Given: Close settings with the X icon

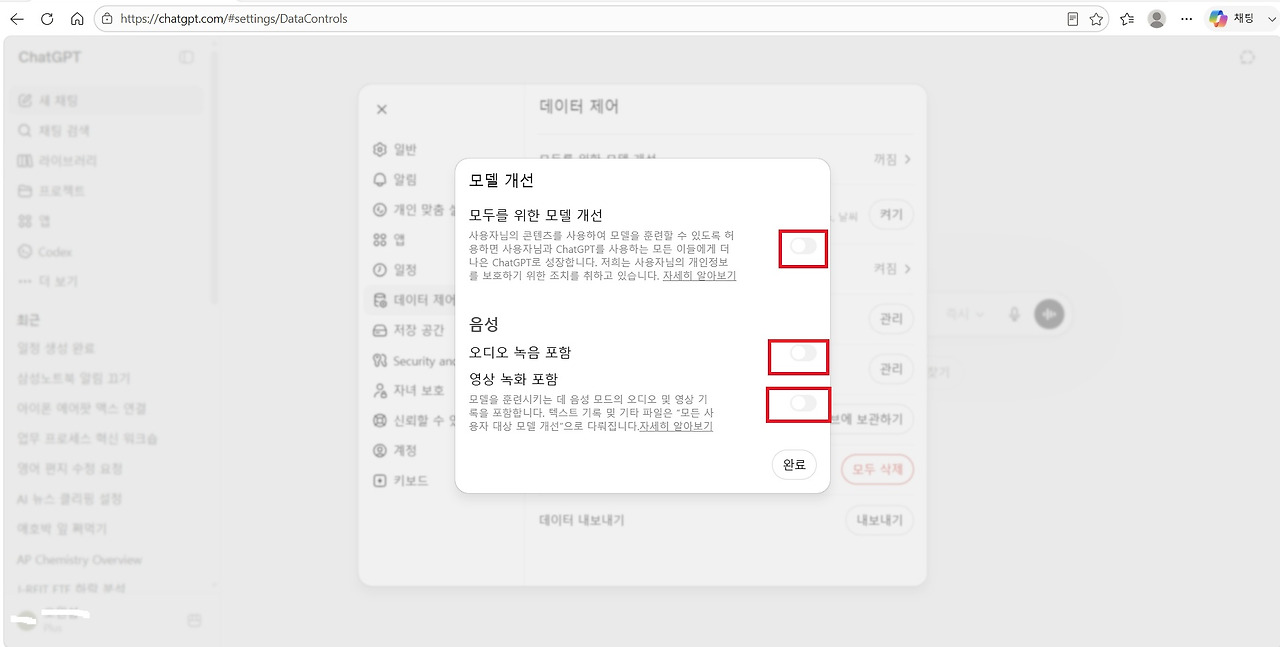Looking at the screenshot, I should pos(381,109).
